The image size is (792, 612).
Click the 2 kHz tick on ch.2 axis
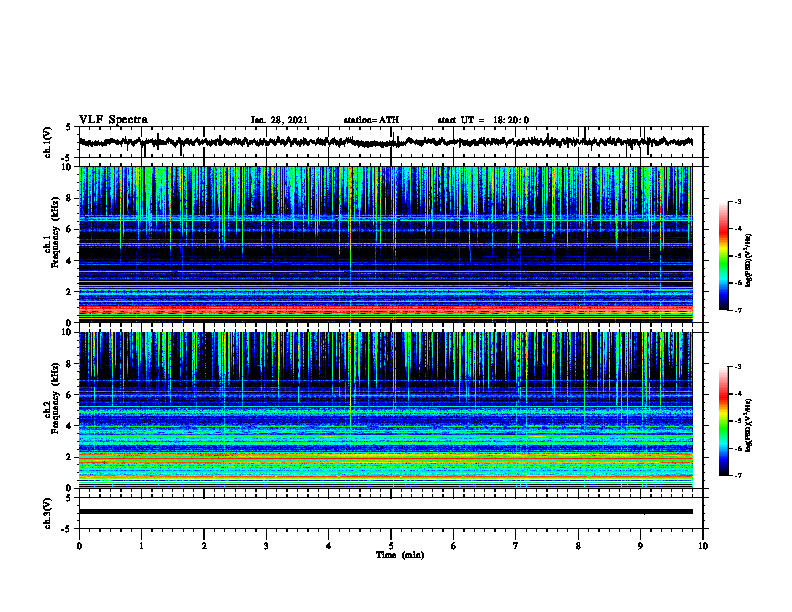coord(71,457)
